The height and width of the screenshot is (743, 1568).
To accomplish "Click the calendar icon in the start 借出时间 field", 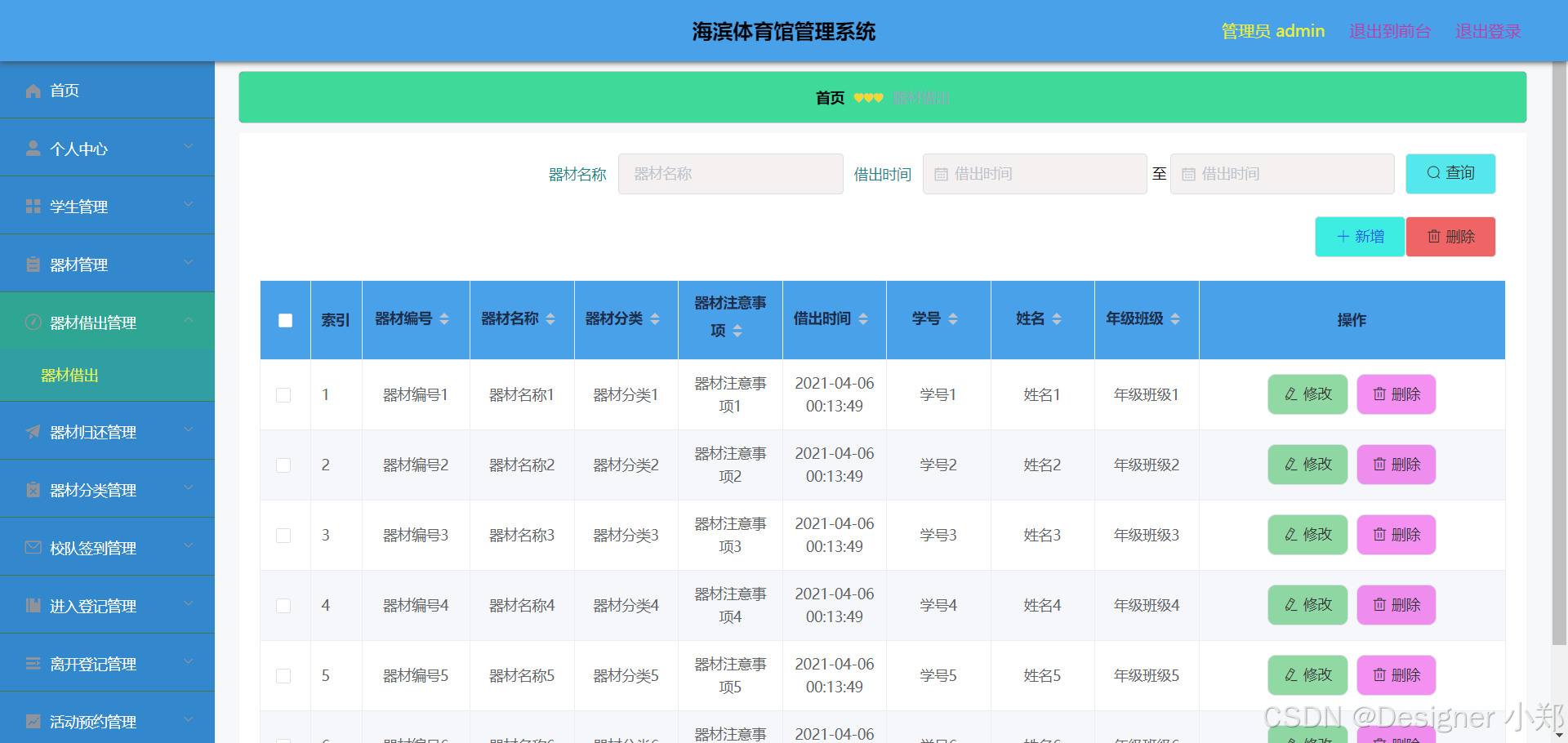I will tap(941, 174).
